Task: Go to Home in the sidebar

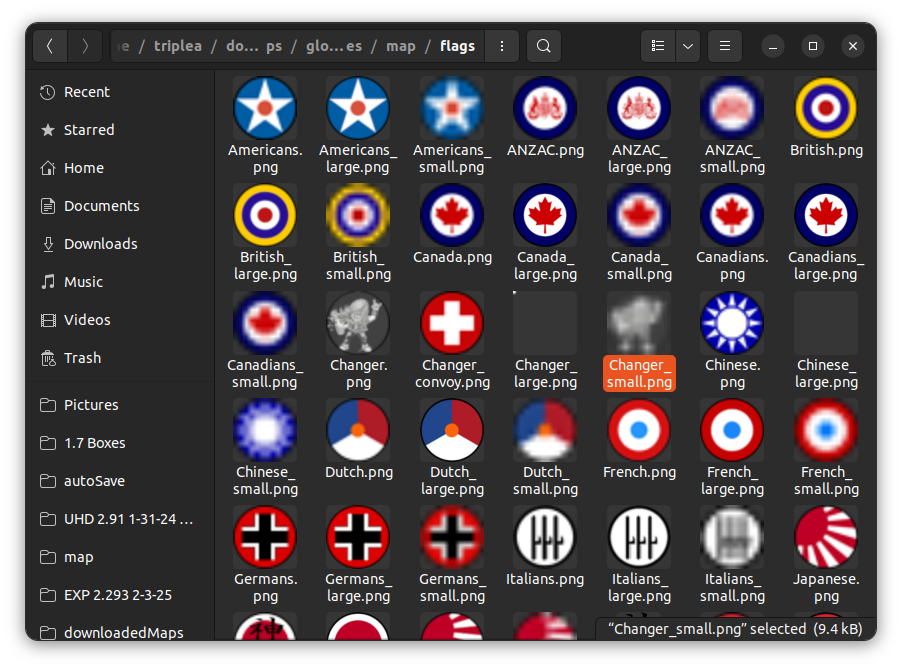Action: click(x=120, y=168)
